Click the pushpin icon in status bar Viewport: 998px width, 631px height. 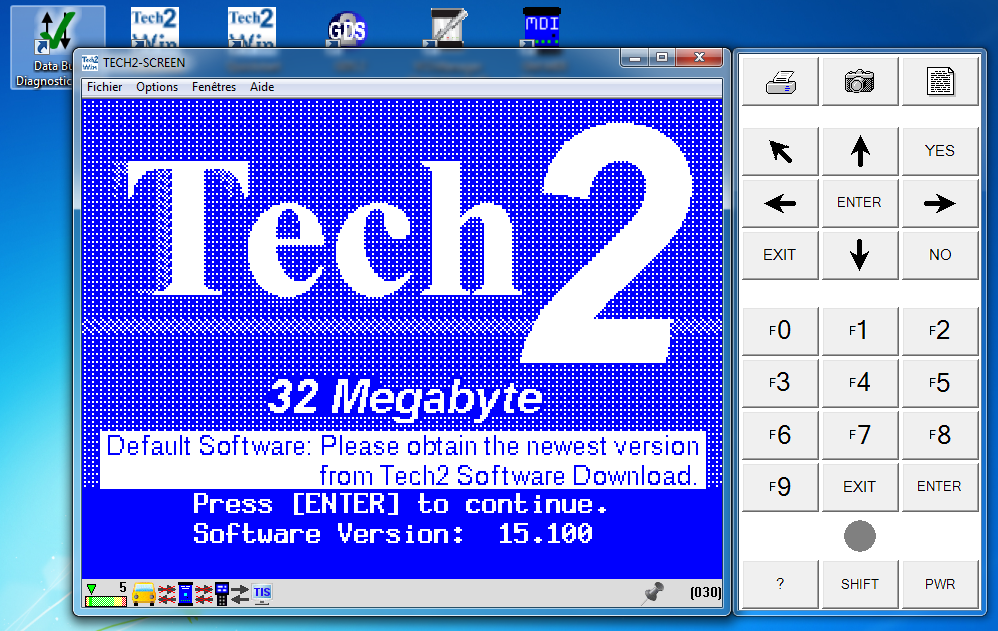click(x=653, y=593)
